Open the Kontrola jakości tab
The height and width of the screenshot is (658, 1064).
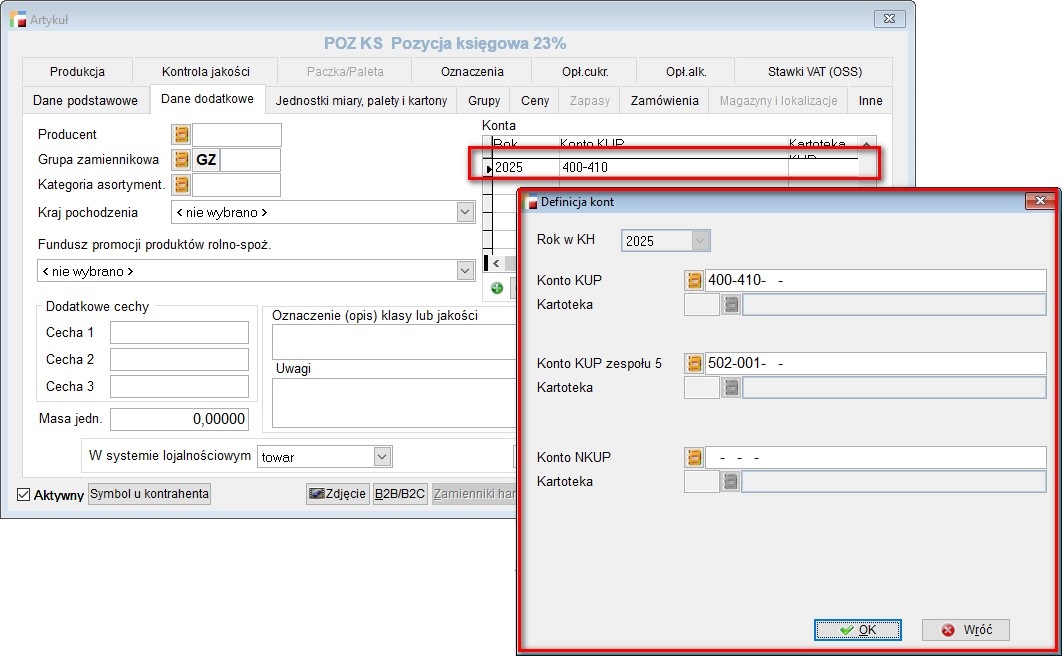click(x=205, y=72)
